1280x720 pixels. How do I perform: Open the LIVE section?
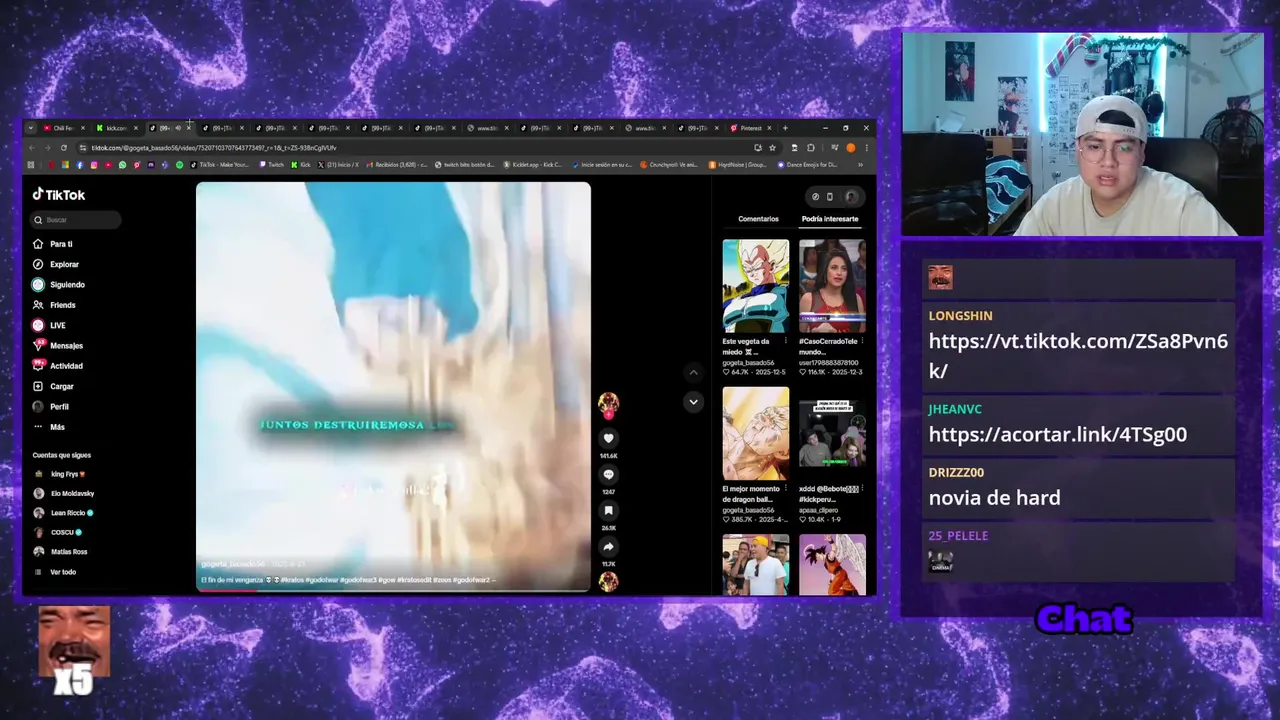pyautogui.click(x=49, y=325)
